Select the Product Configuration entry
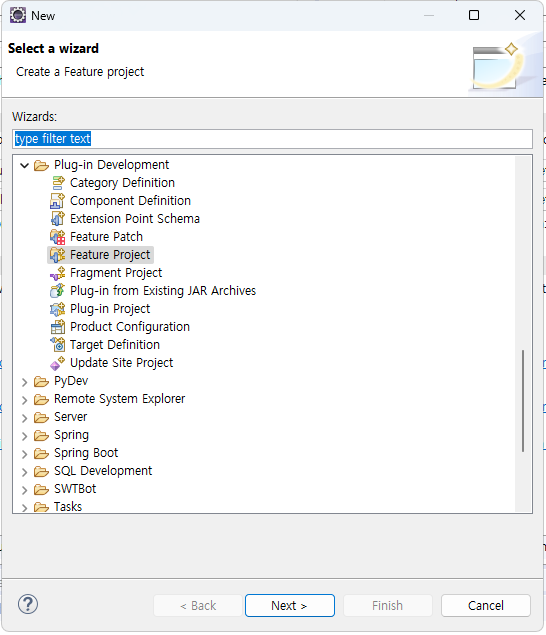Screen dimensions: 546x635 (130, 326)
